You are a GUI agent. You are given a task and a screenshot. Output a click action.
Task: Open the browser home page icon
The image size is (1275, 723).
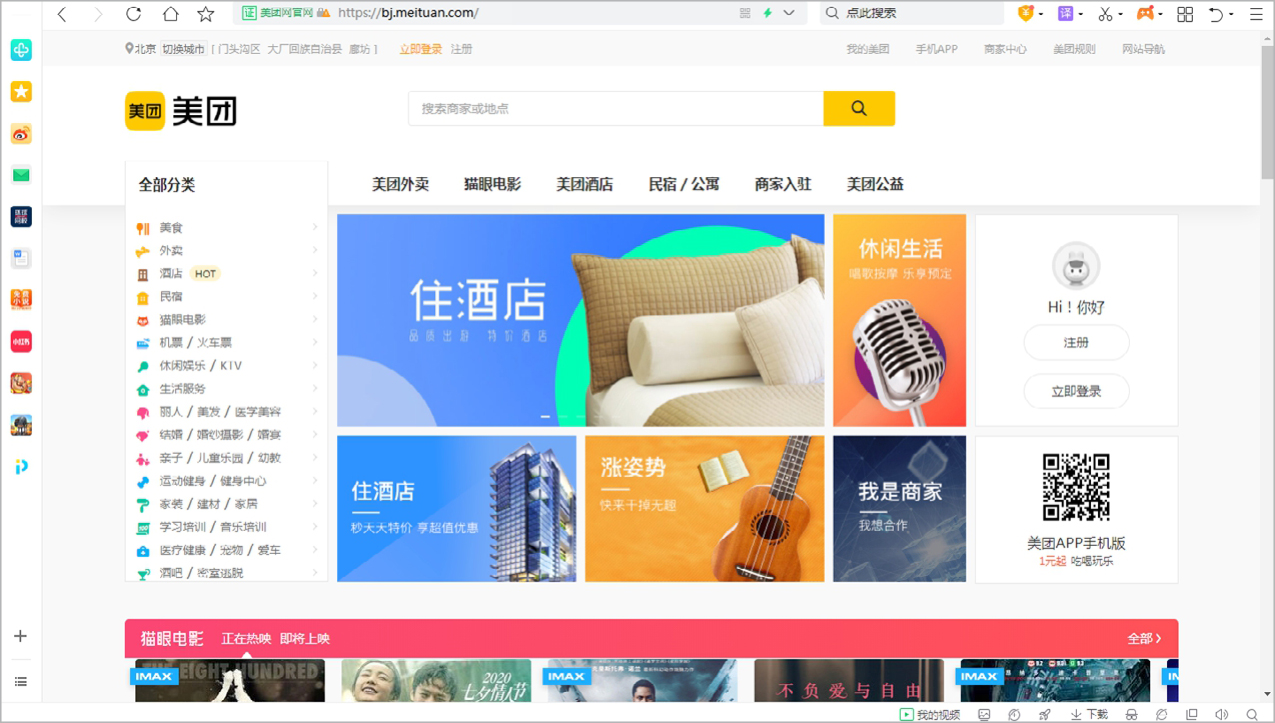pos(170,14)
